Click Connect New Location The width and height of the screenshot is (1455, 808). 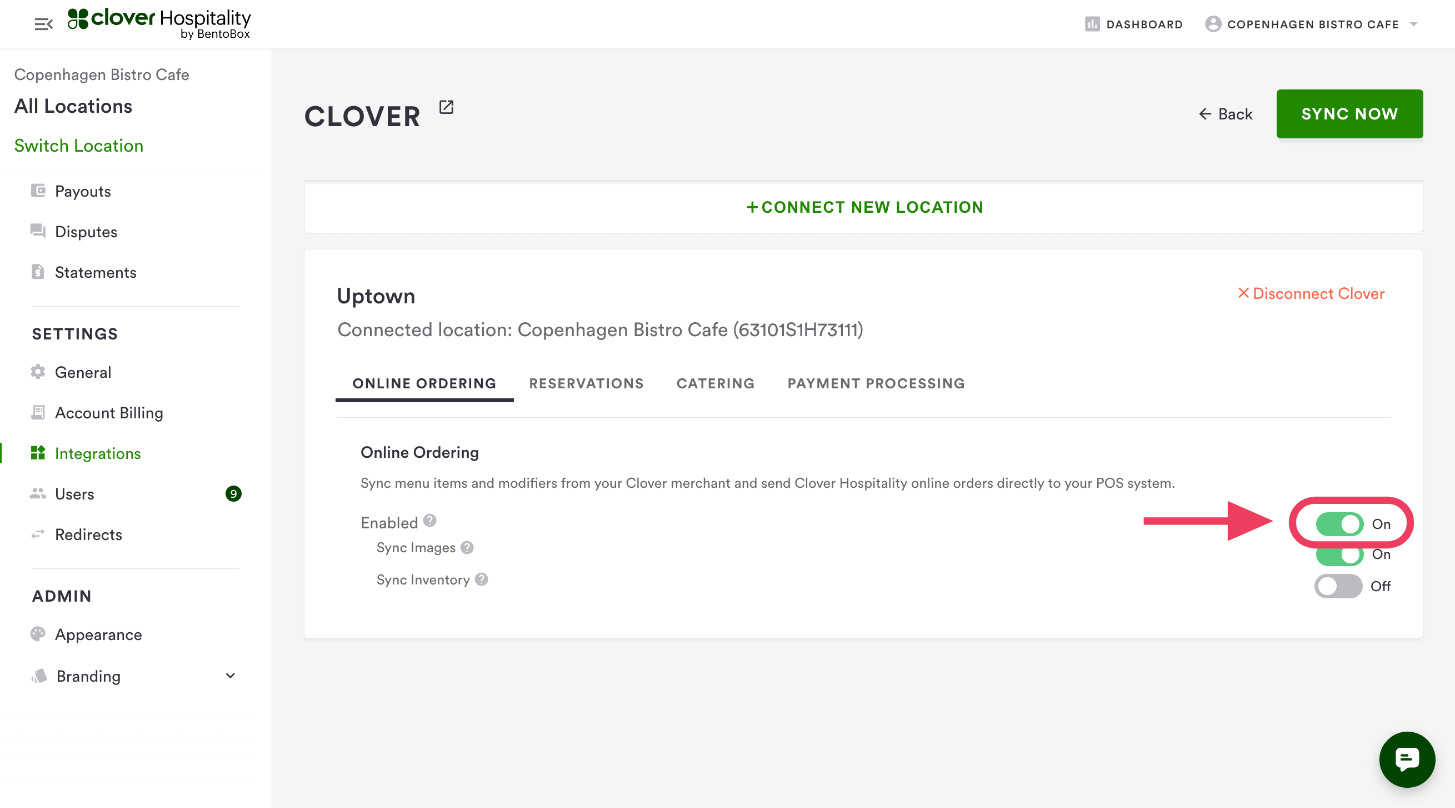pyautogui.click(x=864, y=208)
